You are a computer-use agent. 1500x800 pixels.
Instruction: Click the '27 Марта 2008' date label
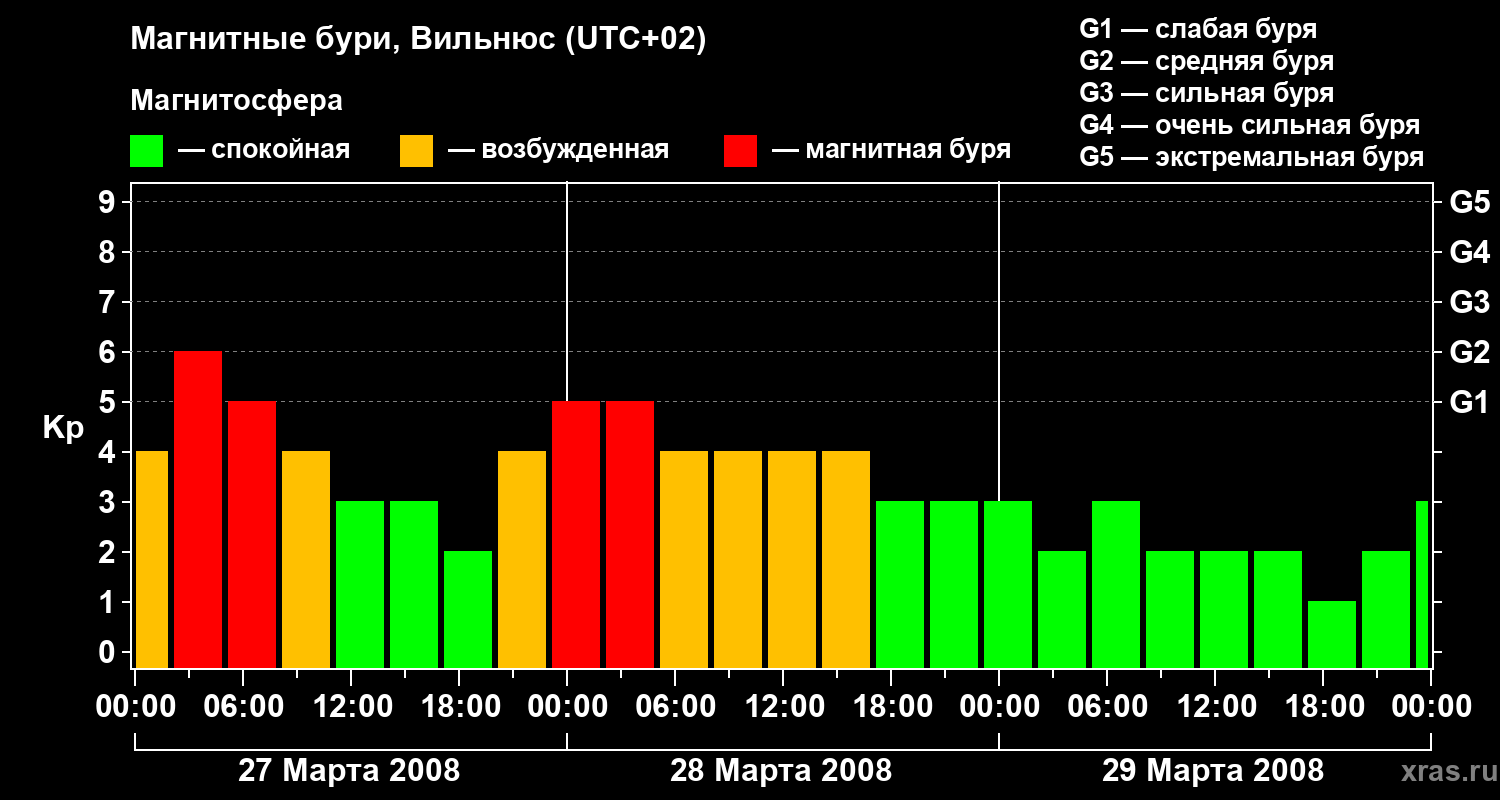point(349,771)
